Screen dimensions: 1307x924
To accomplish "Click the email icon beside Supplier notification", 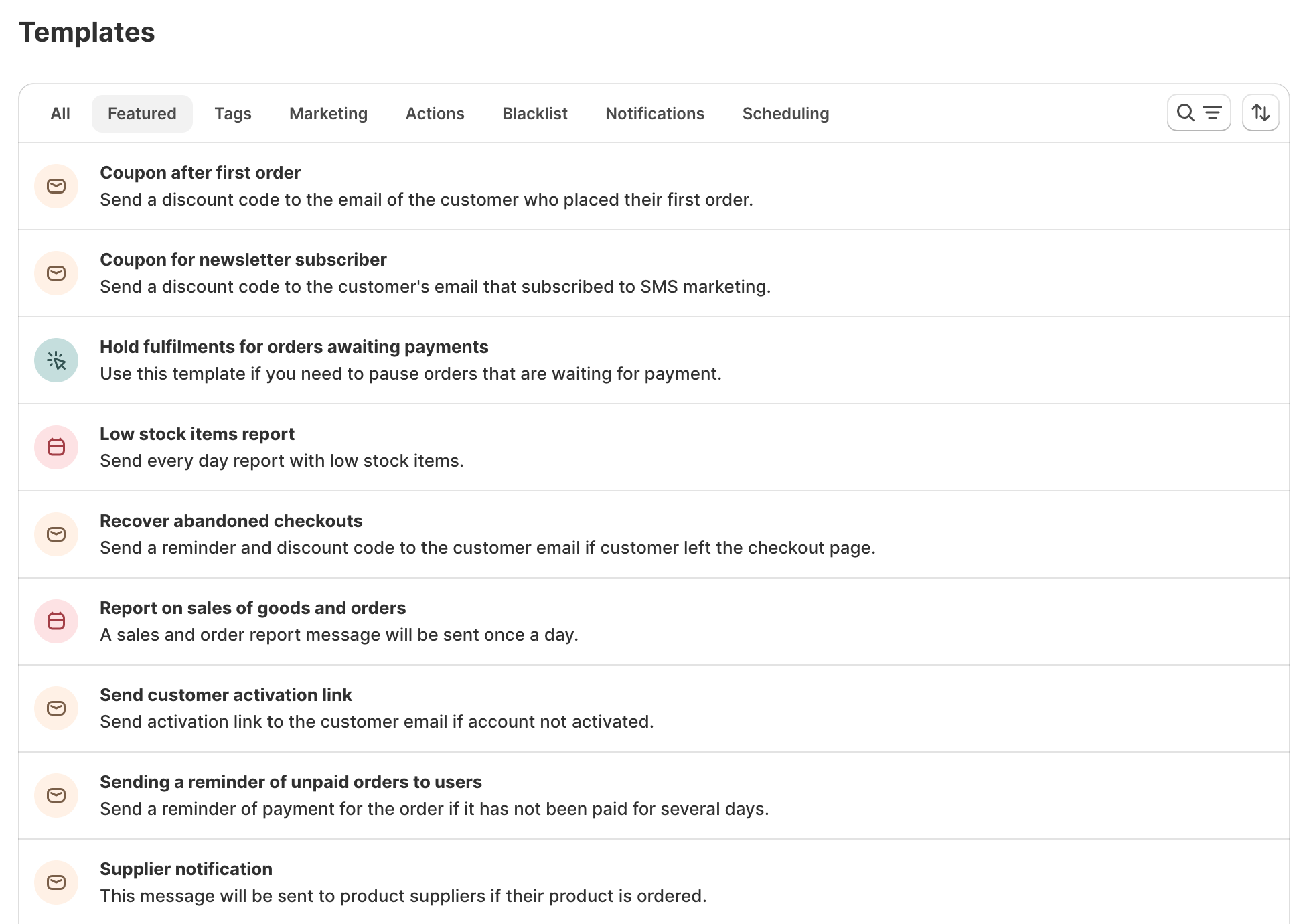I will pyautogui.click(x=56, y=882).
